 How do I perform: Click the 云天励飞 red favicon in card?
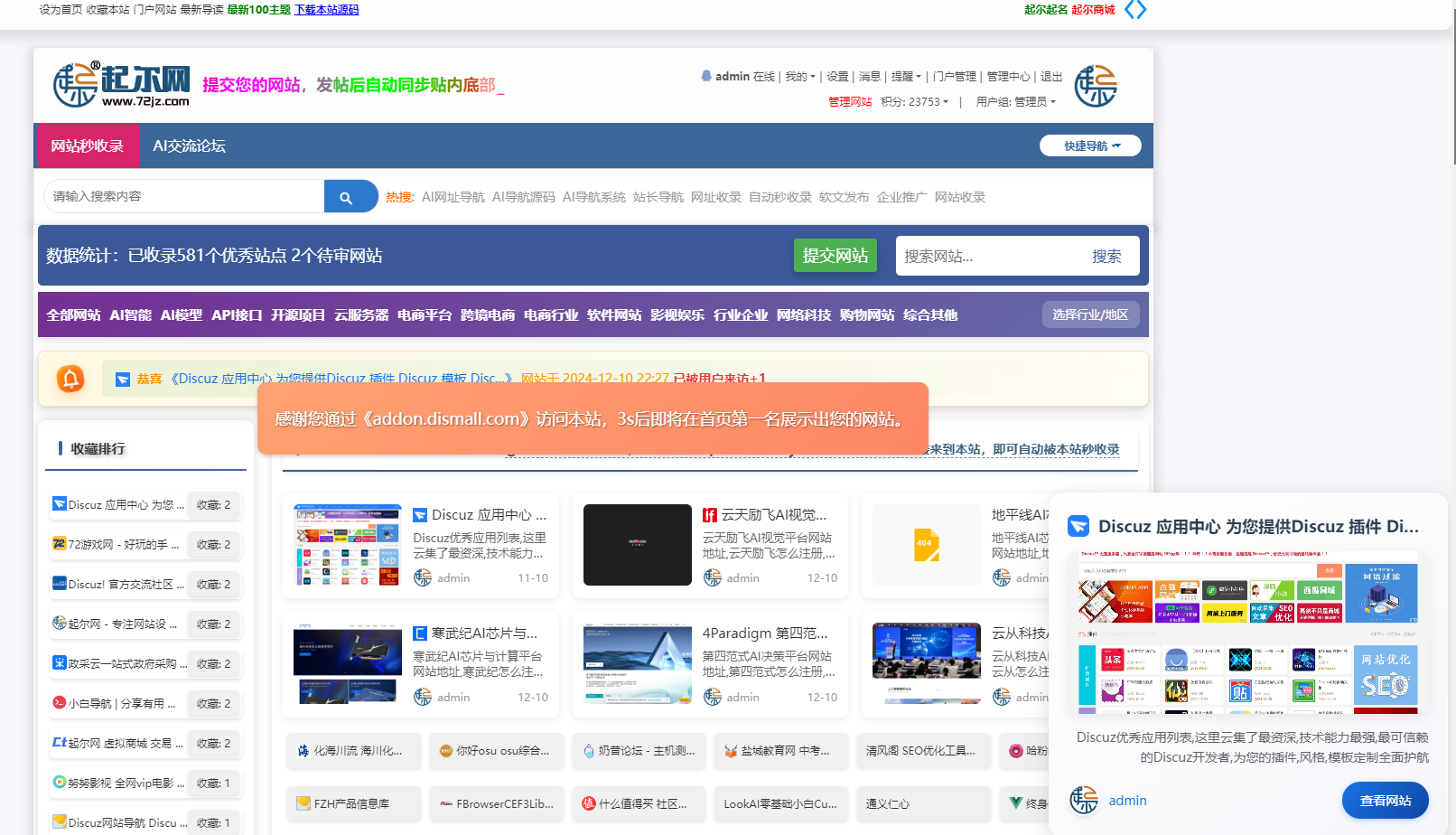click(710, 515)
